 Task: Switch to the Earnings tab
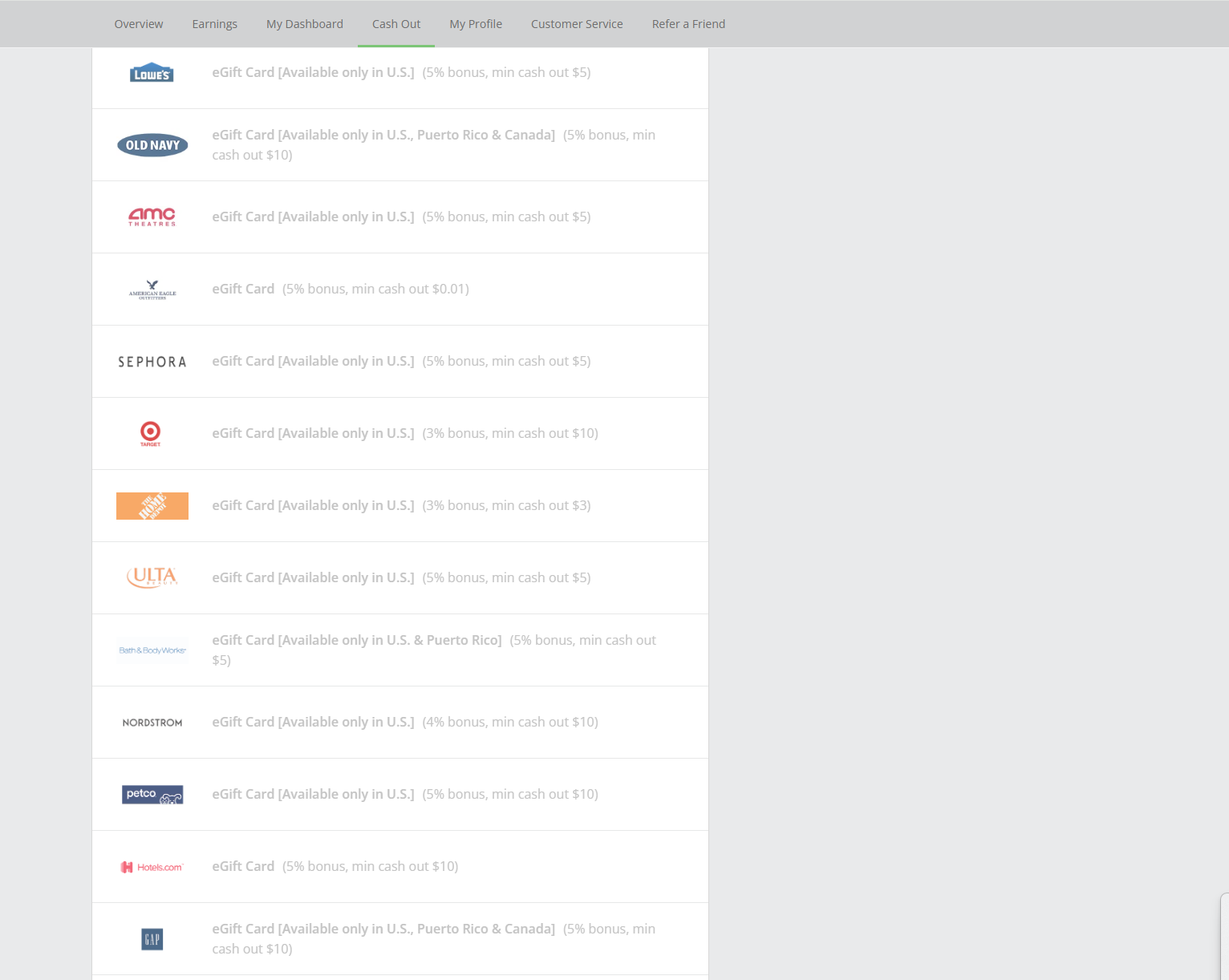point(215,24)
